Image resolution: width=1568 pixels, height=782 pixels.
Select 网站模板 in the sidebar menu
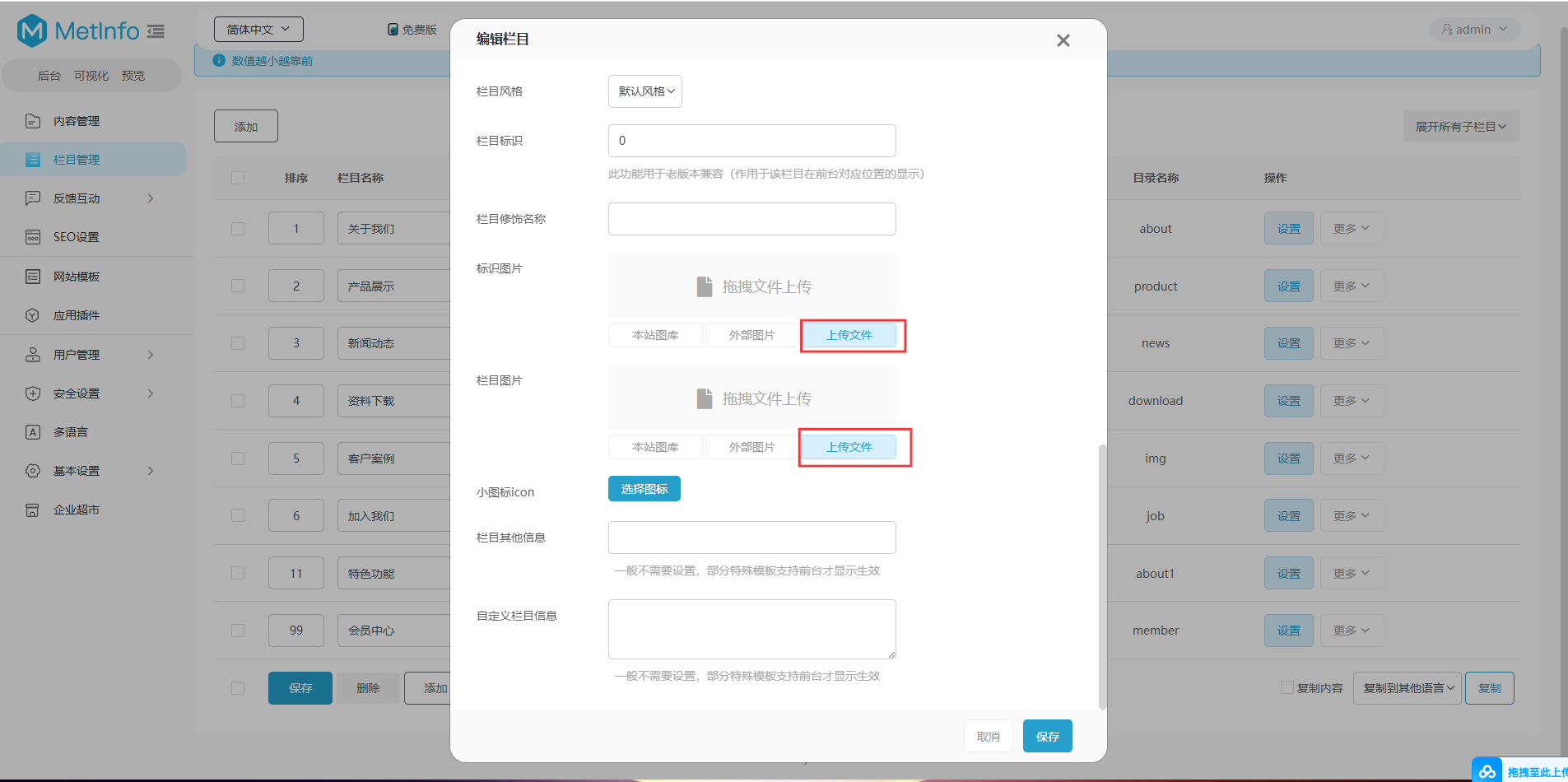[x=77, y=277]
